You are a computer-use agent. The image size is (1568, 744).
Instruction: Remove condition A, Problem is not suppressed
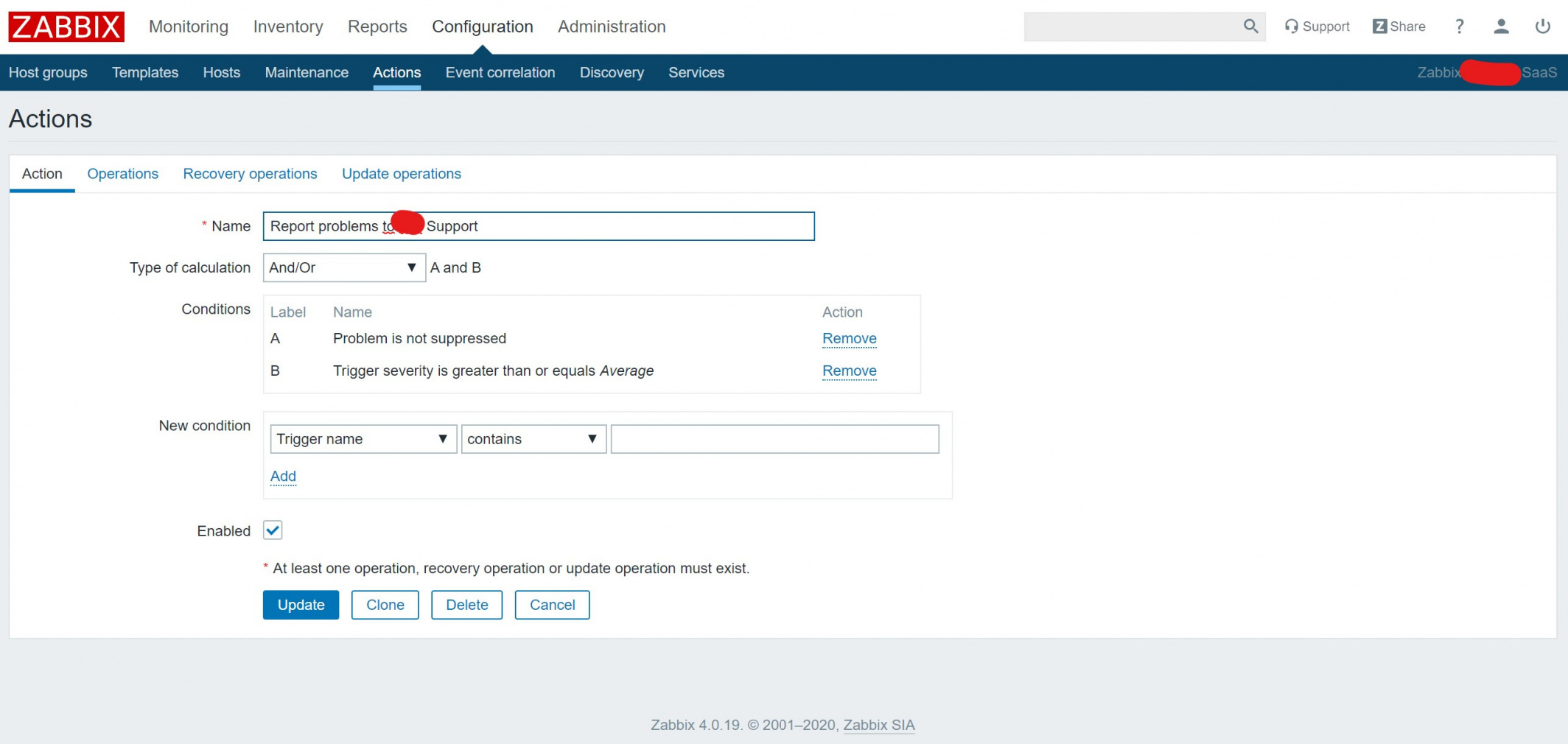tap(850, 339)
